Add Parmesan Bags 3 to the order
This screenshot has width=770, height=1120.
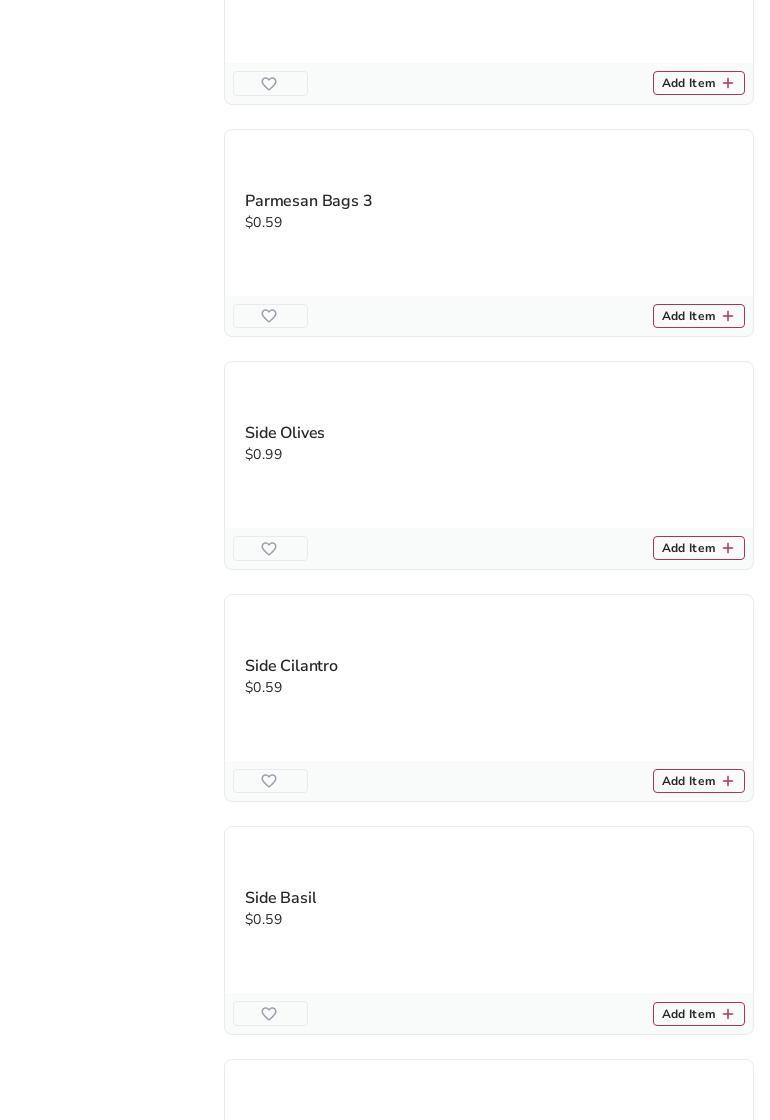click(698, 316)
